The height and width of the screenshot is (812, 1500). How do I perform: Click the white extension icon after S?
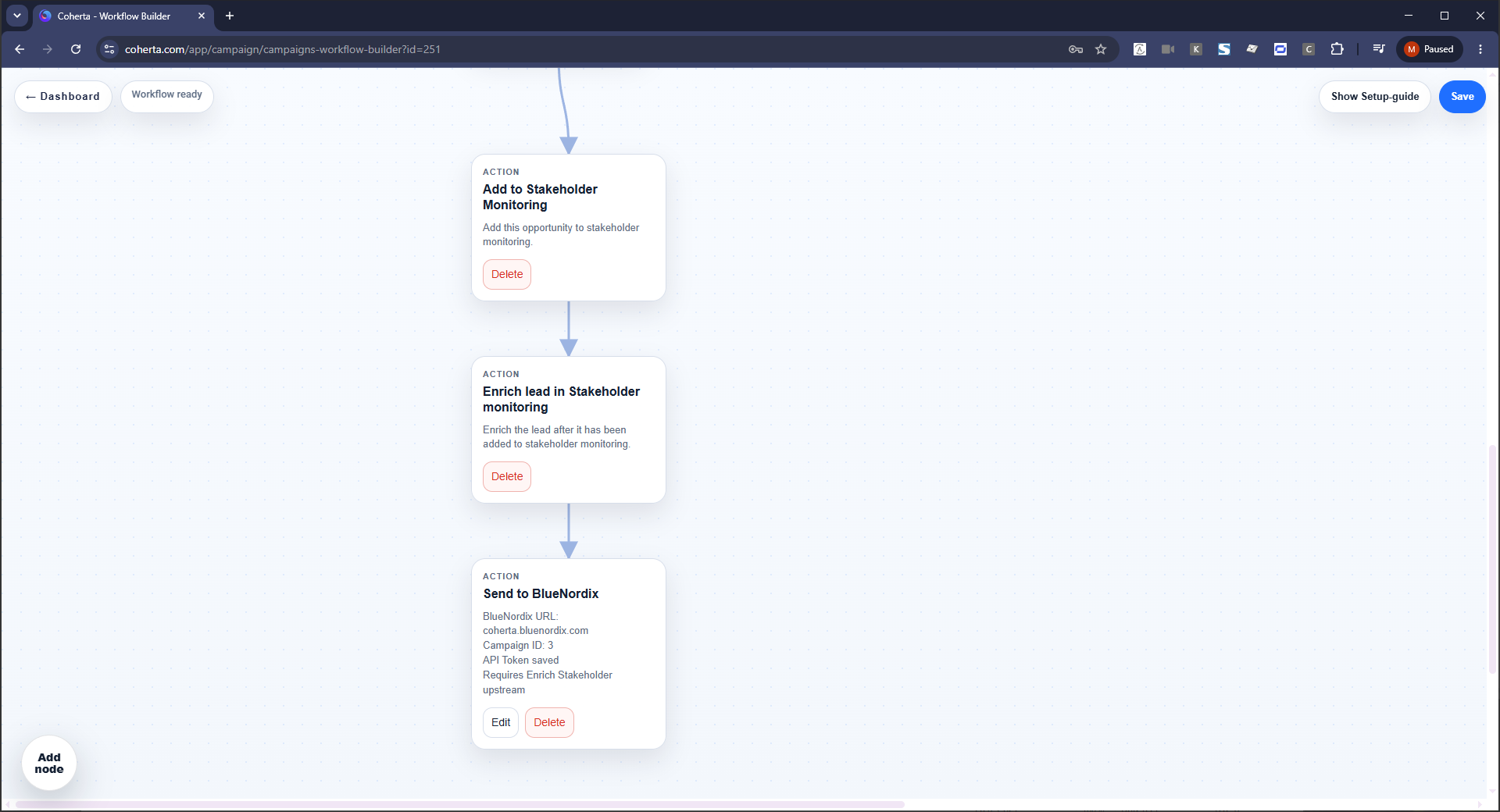click(1252, 49)
